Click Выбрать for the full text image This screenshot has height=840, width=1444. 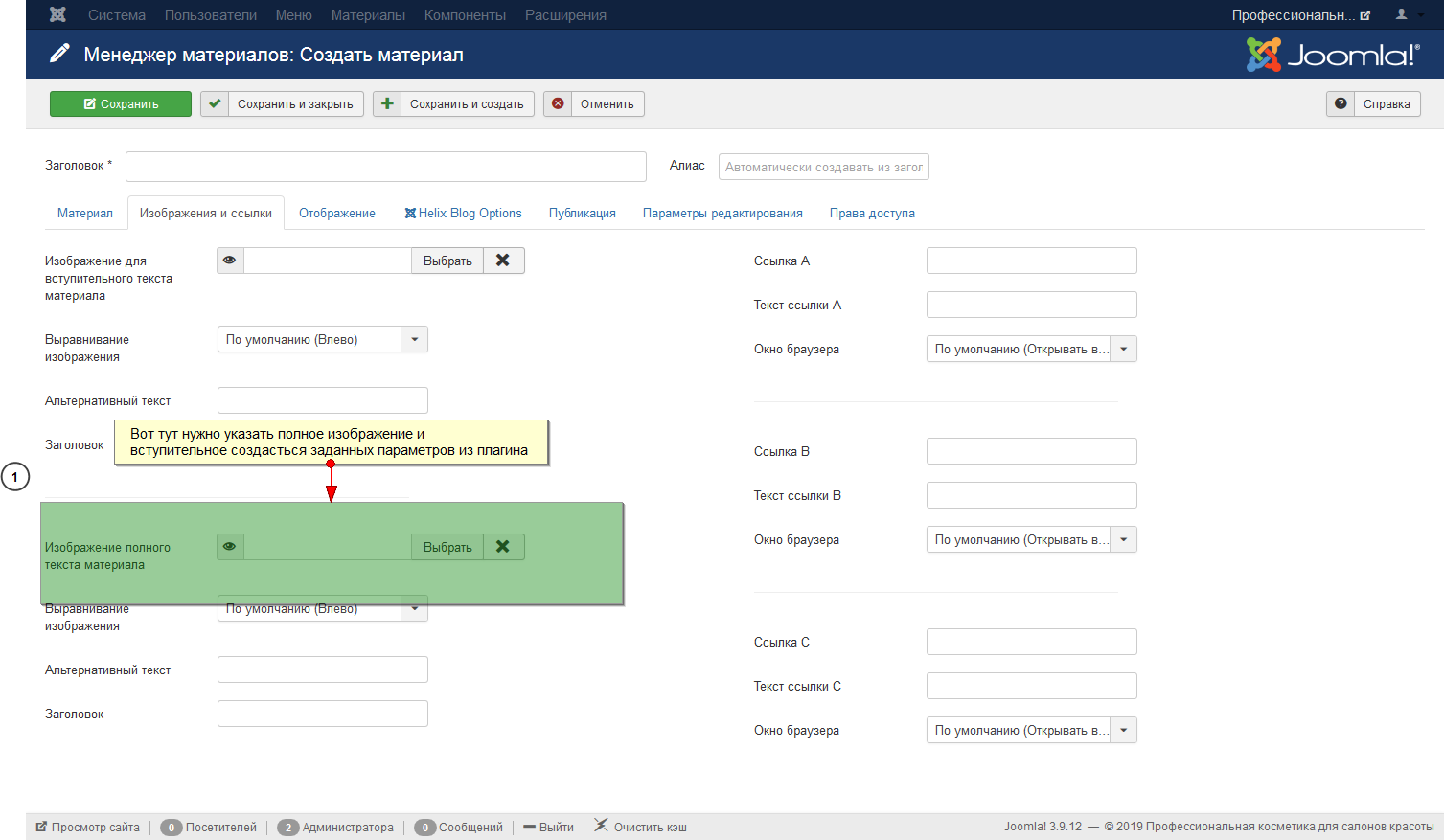(x=447, y=547)
